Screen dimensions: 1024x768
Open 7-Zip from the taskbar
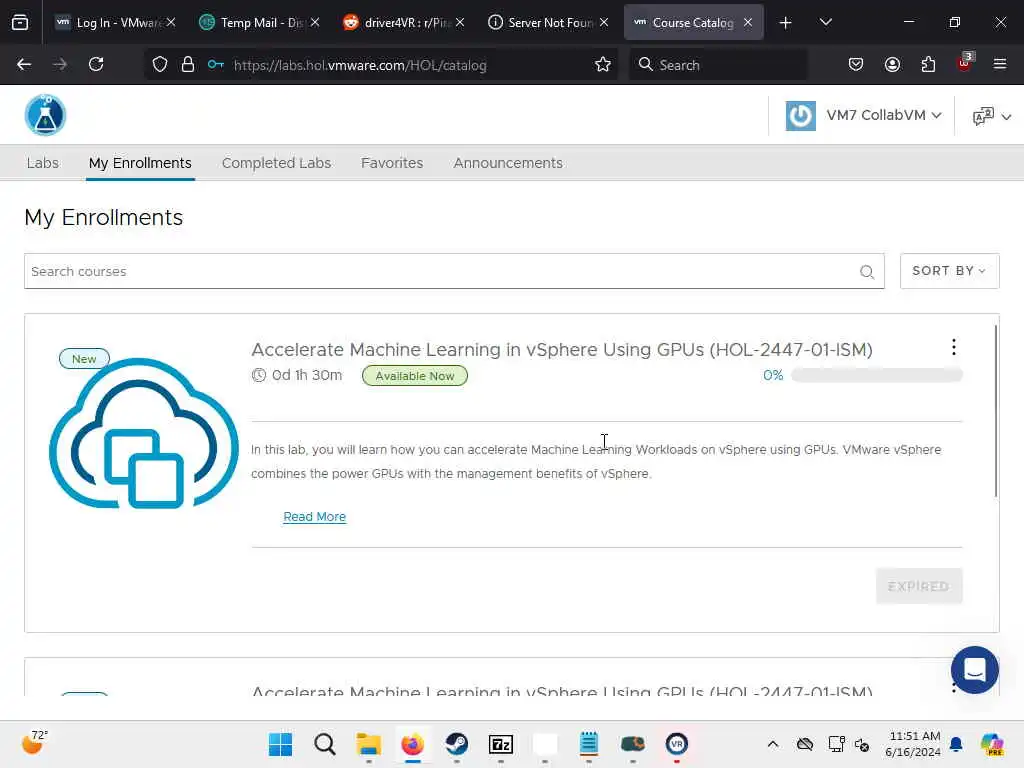(x=501, y=744)
